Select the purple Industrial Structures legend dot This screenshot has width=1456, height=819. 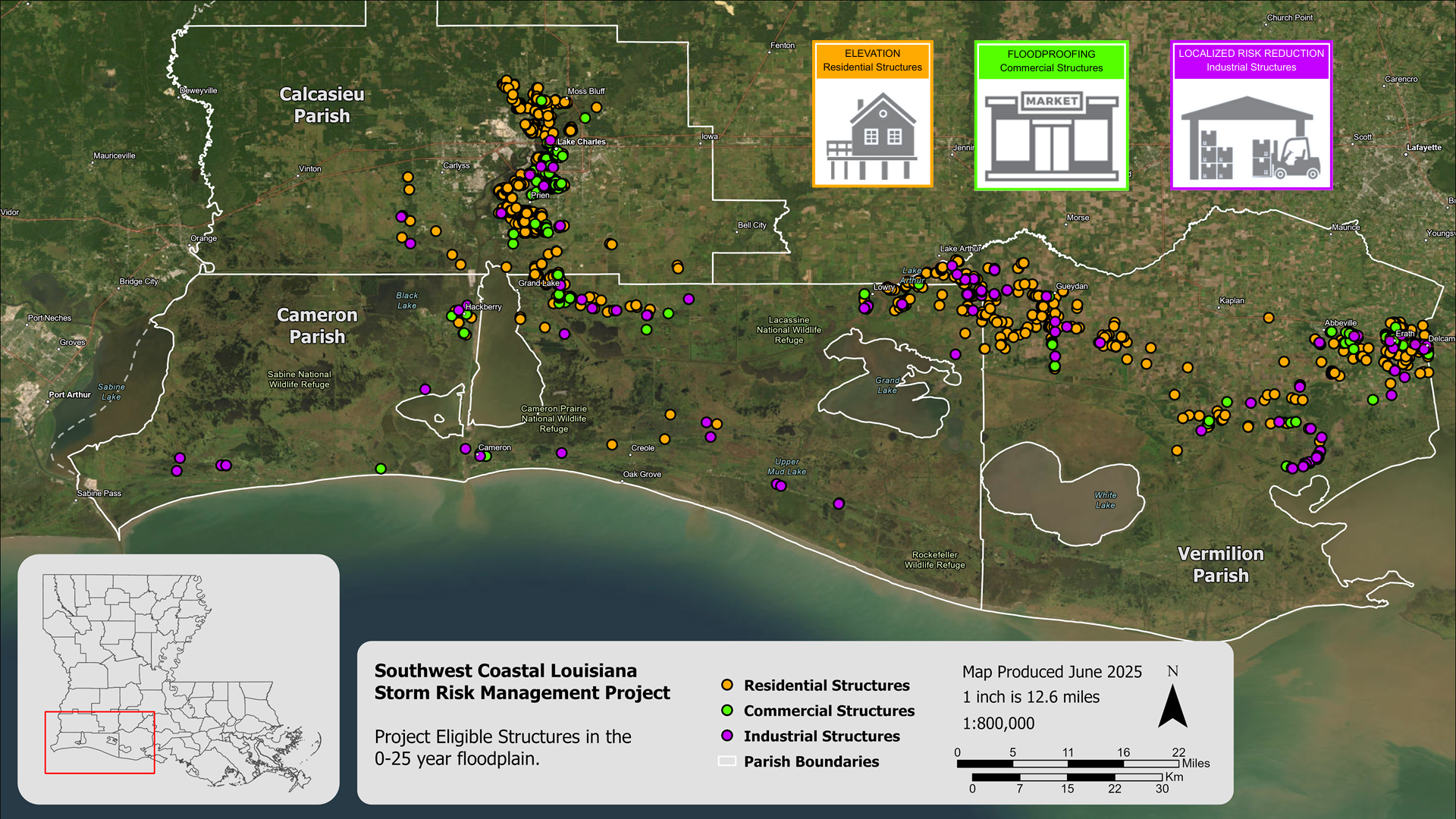[727, 736]
